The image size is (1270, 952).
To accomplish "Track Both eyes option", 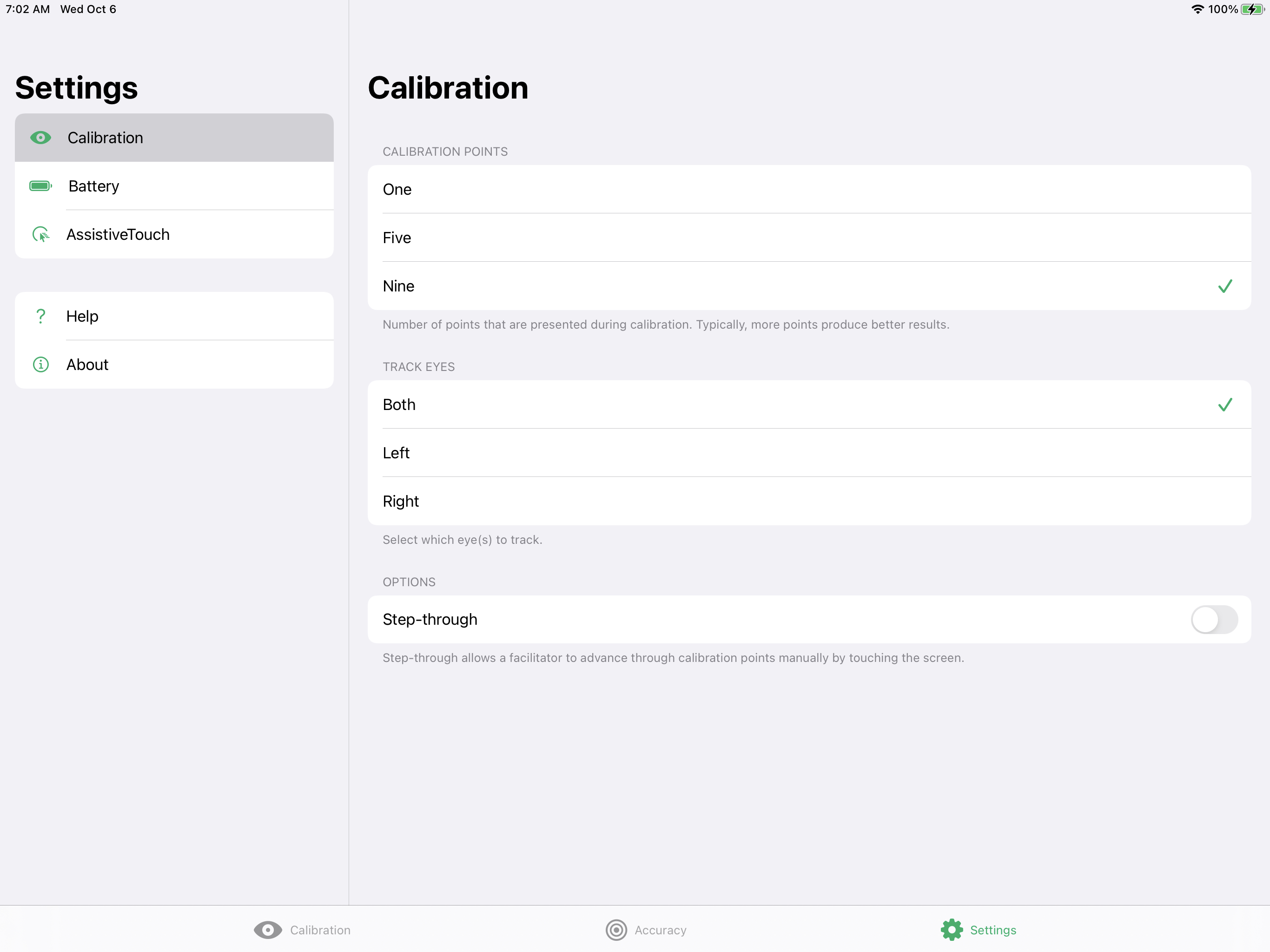I will (x=809, y=405).
